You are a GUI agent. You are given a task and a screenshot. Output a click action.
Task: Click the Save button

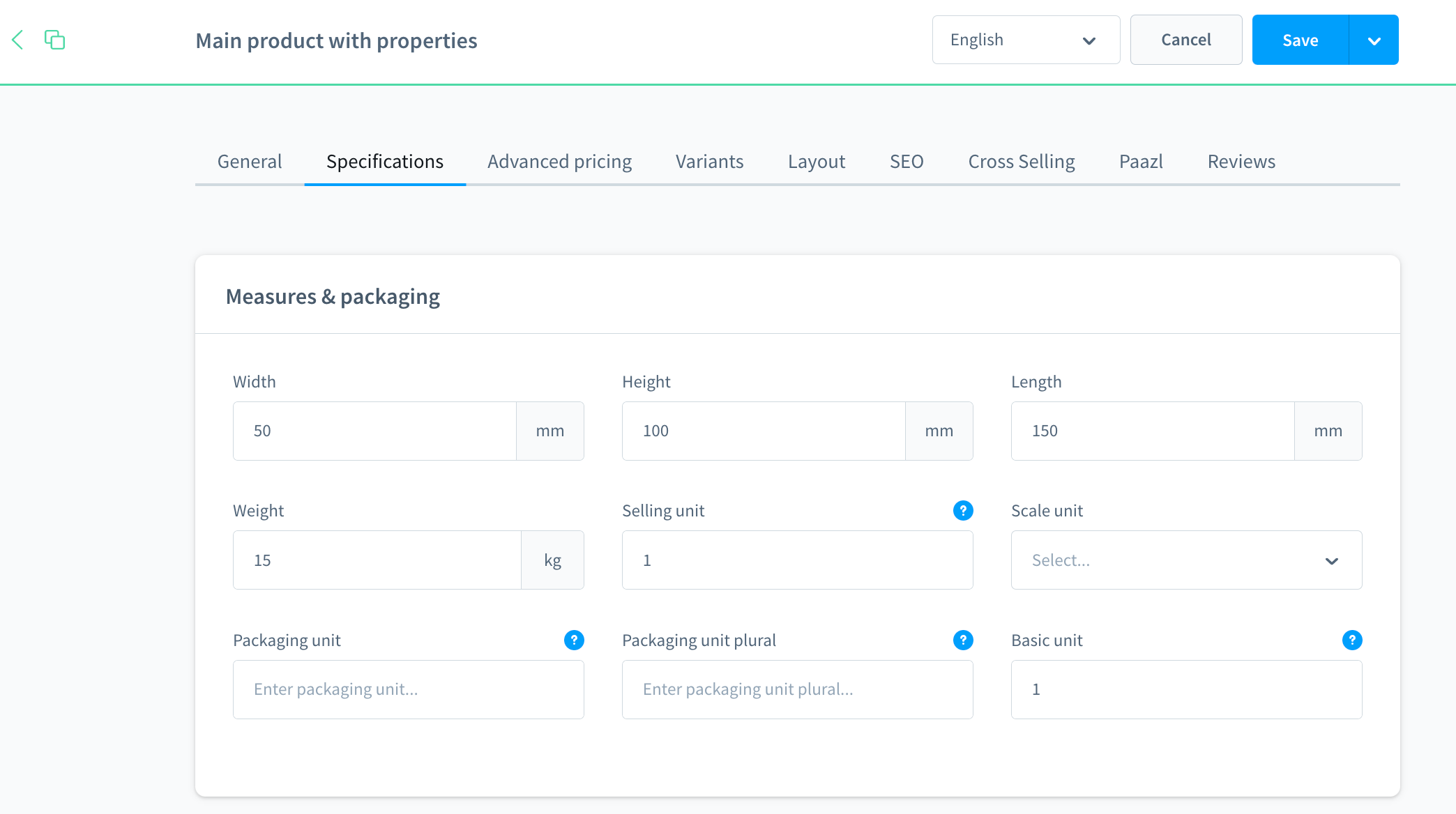[1300, 40]
